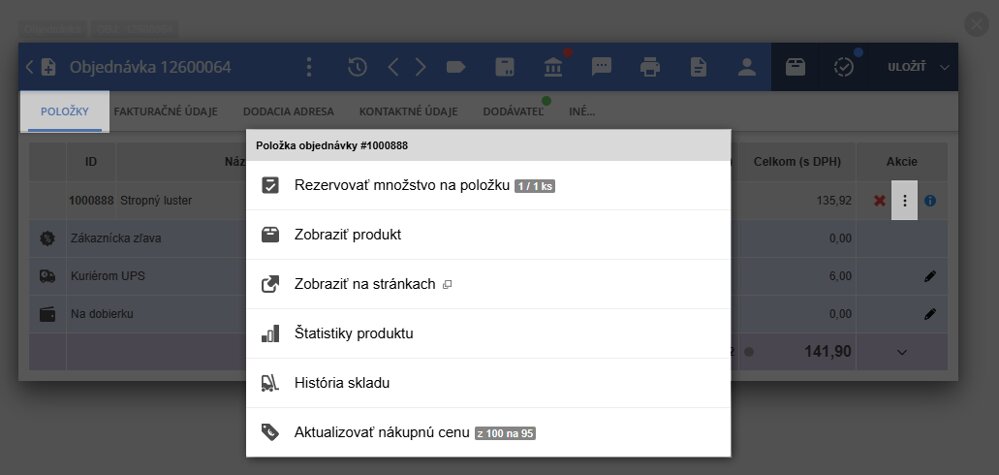Click the order status check-circle icon
This screenshot has height=475, width=999.
844,67
